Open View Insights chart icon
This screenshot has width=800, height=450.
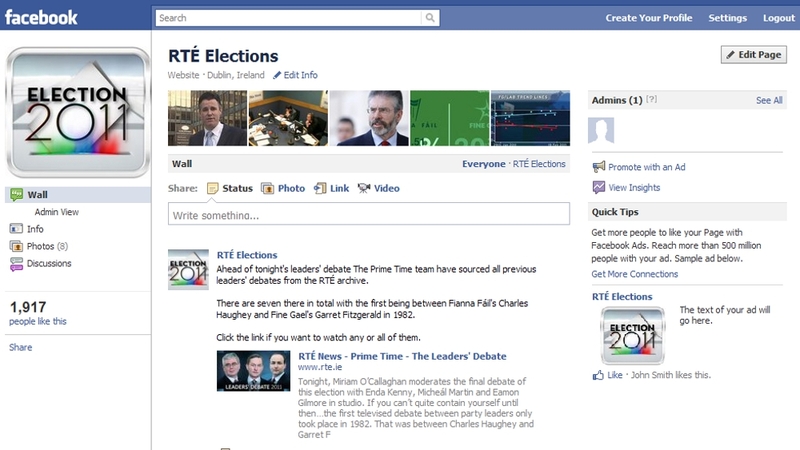coord(598,187)
